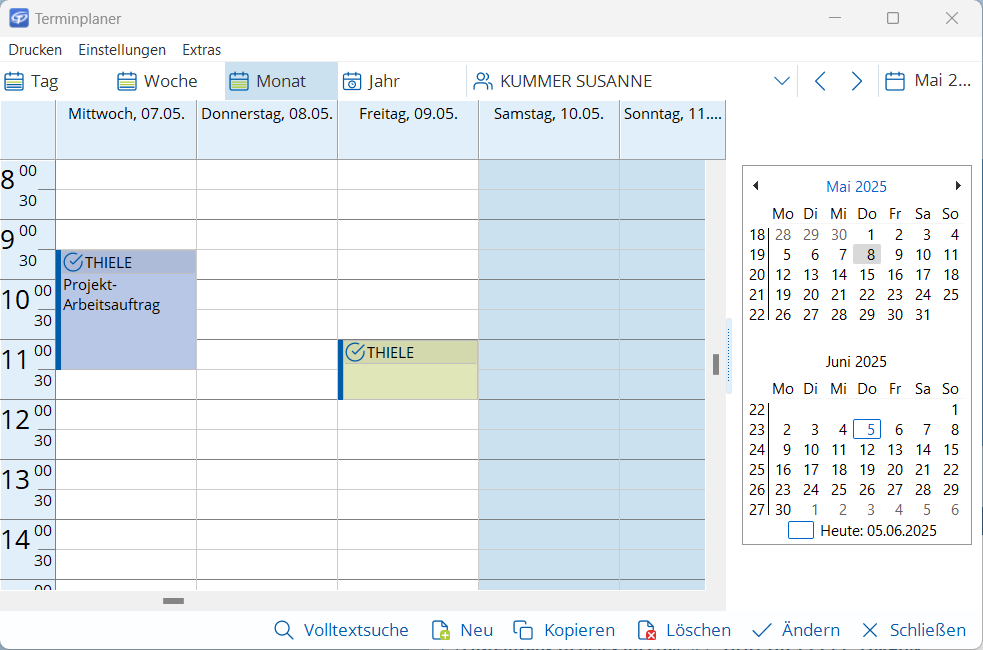Click the horizontal scrollbar thumb below calendar
Image resolution: width=983 pixels, height=650 pixels.
click(x=174, y=601)
